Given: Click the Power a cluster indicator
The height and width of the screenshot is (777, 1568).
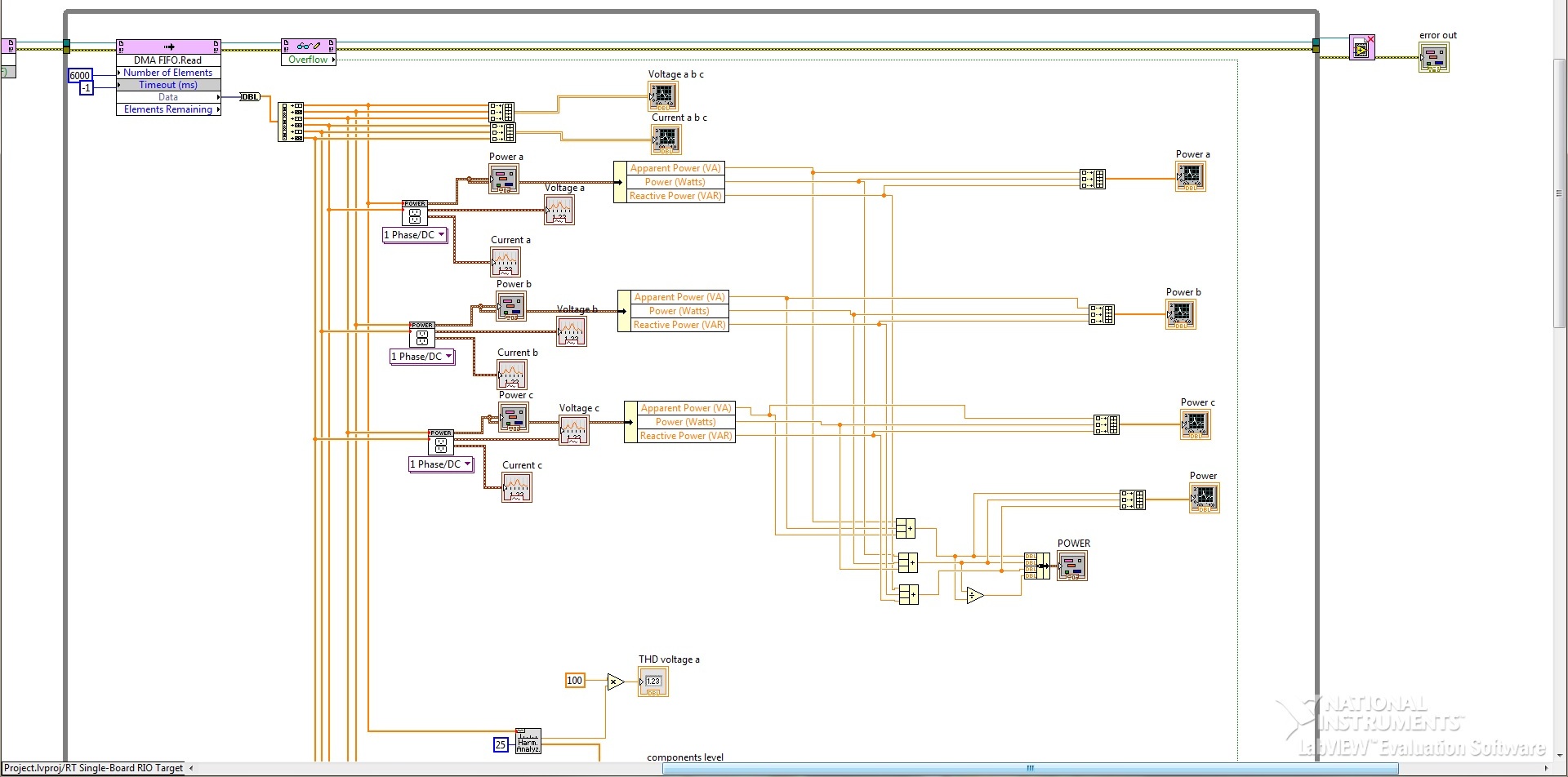Looking at the screenshot, I should click(x=504, y=180).
